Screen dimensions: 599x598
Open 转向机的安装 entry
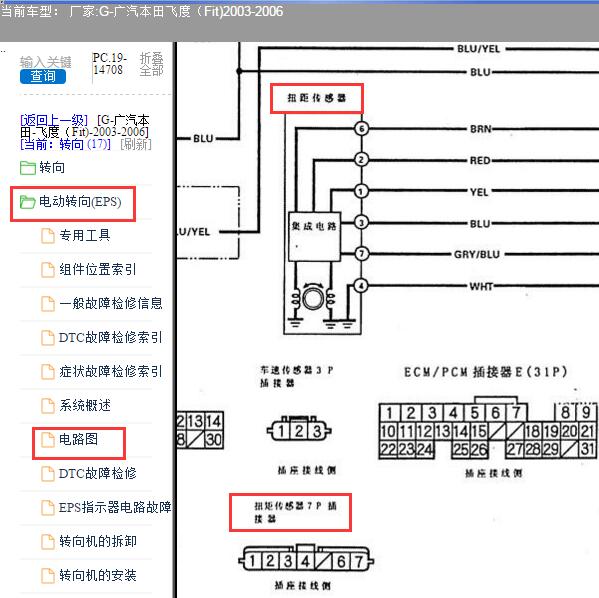click(x=98, y=575)
